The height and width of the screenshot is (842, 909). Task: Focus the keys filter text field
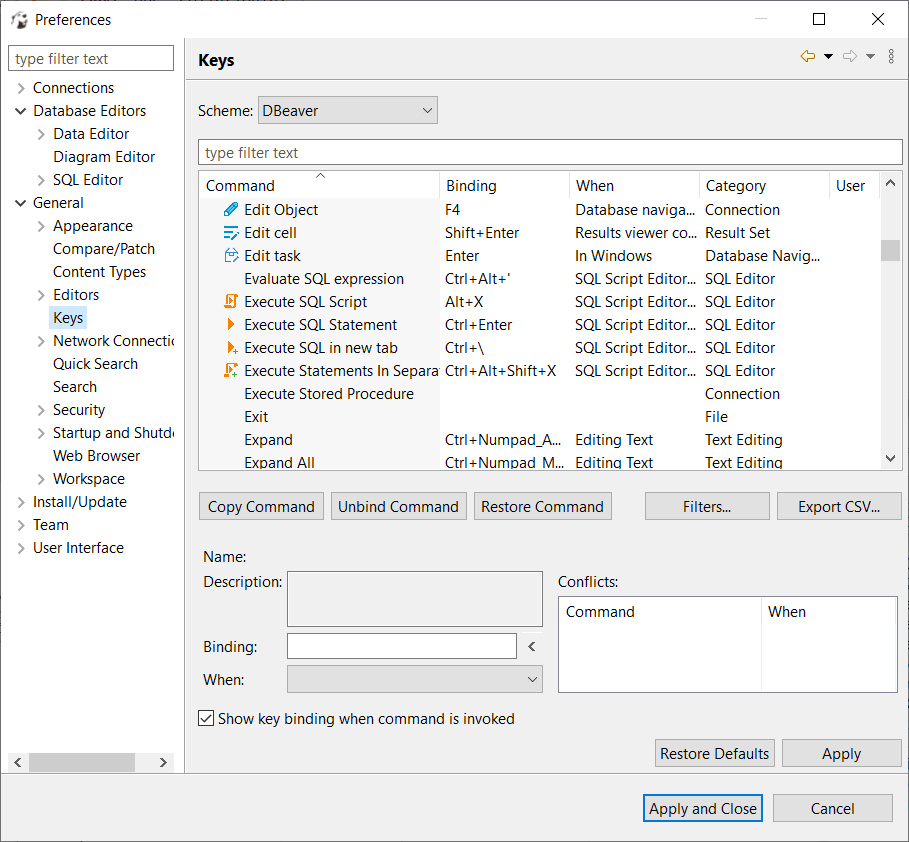point(550,153)
